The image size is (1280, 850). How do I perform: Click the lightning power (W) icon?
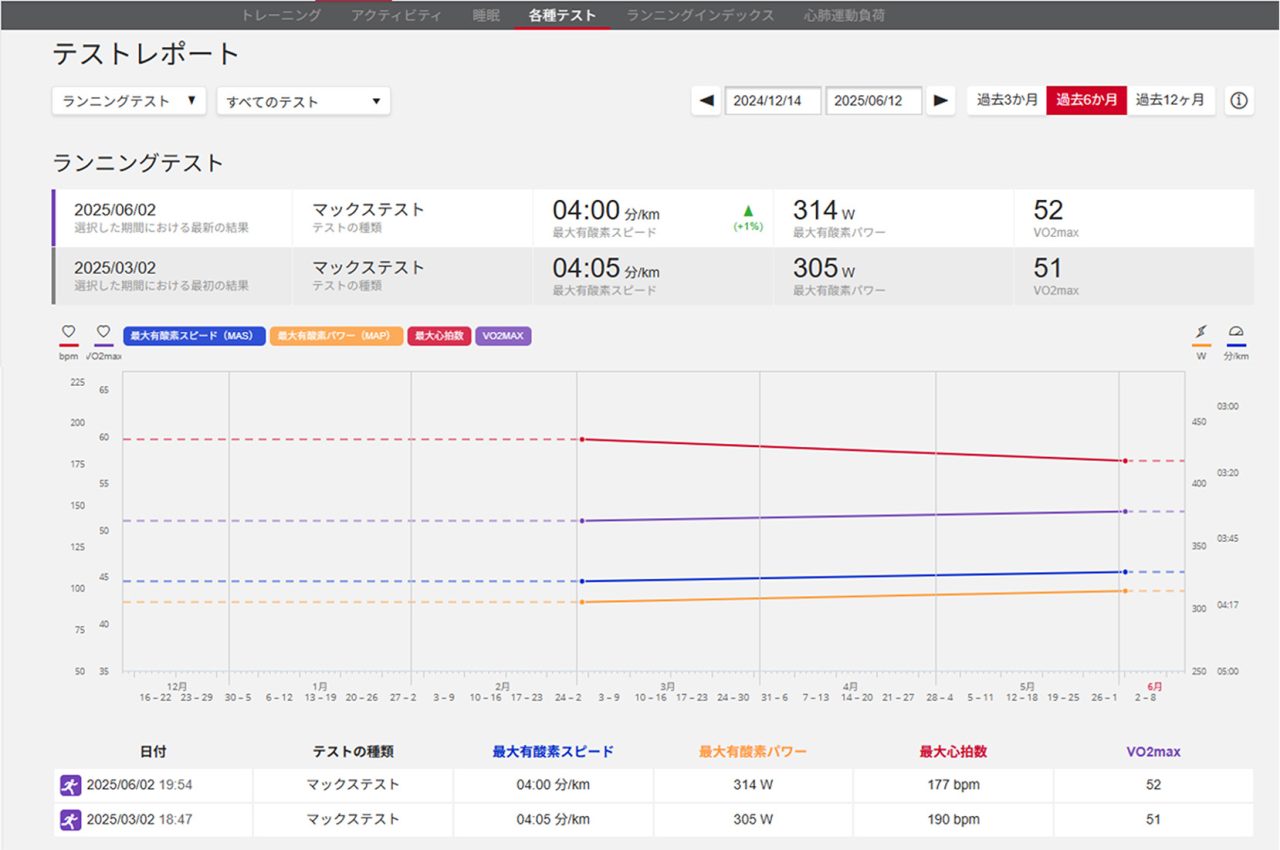coord(1202,332)
